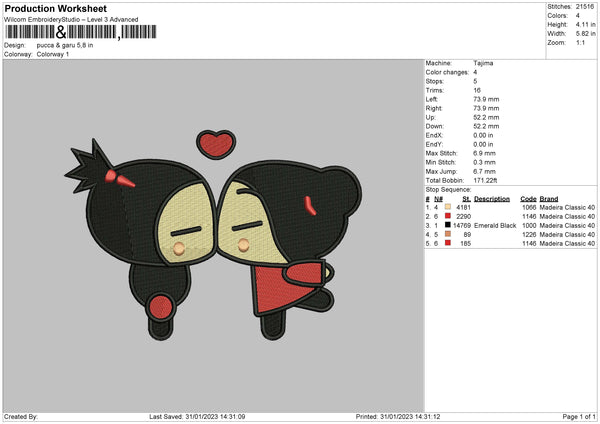The image size is (600, 424).
Task: Click the 'Stop Sequence:' heading
Action: pyautogui.click(x=448, y=190)
